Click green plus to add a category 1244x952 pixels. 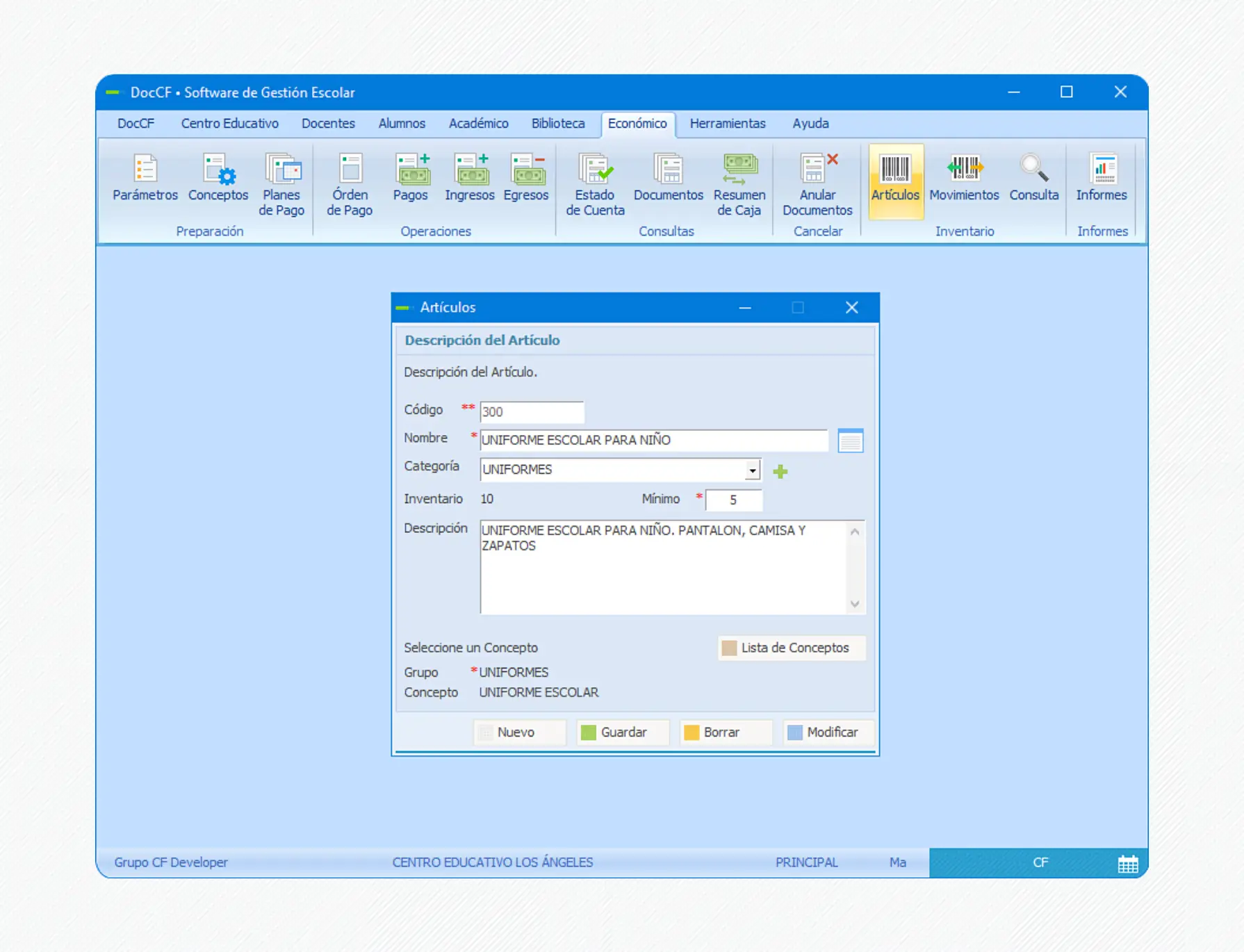pos(780,472)
